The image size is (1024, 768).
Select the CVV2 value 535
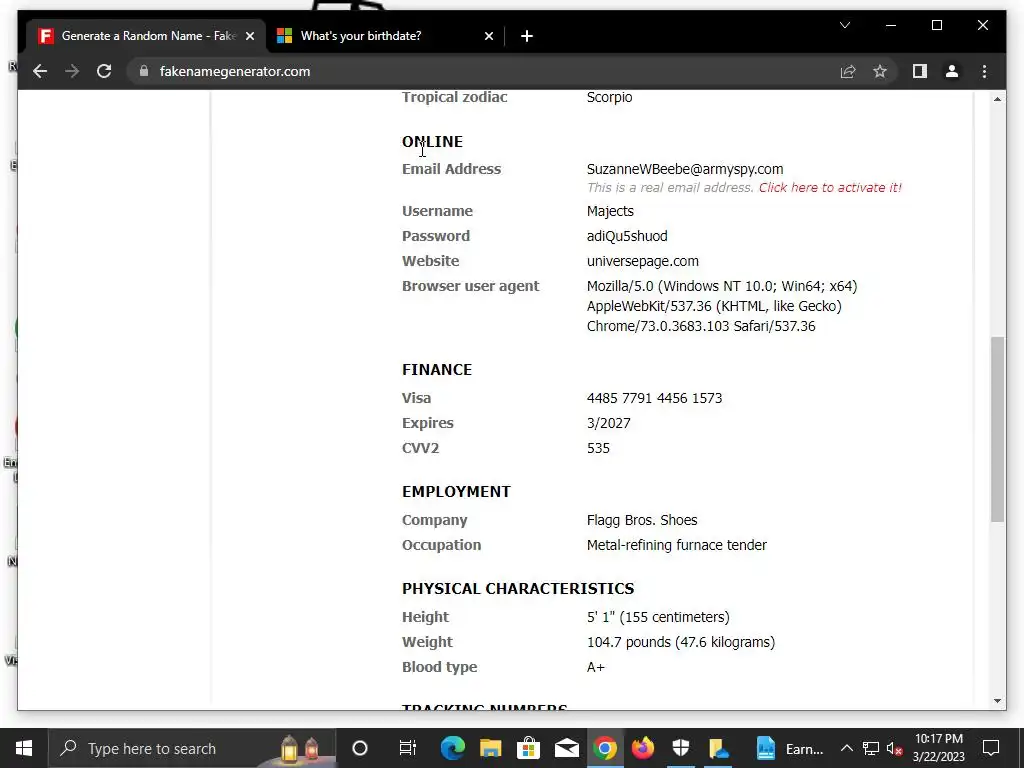[x=598, y=448]
